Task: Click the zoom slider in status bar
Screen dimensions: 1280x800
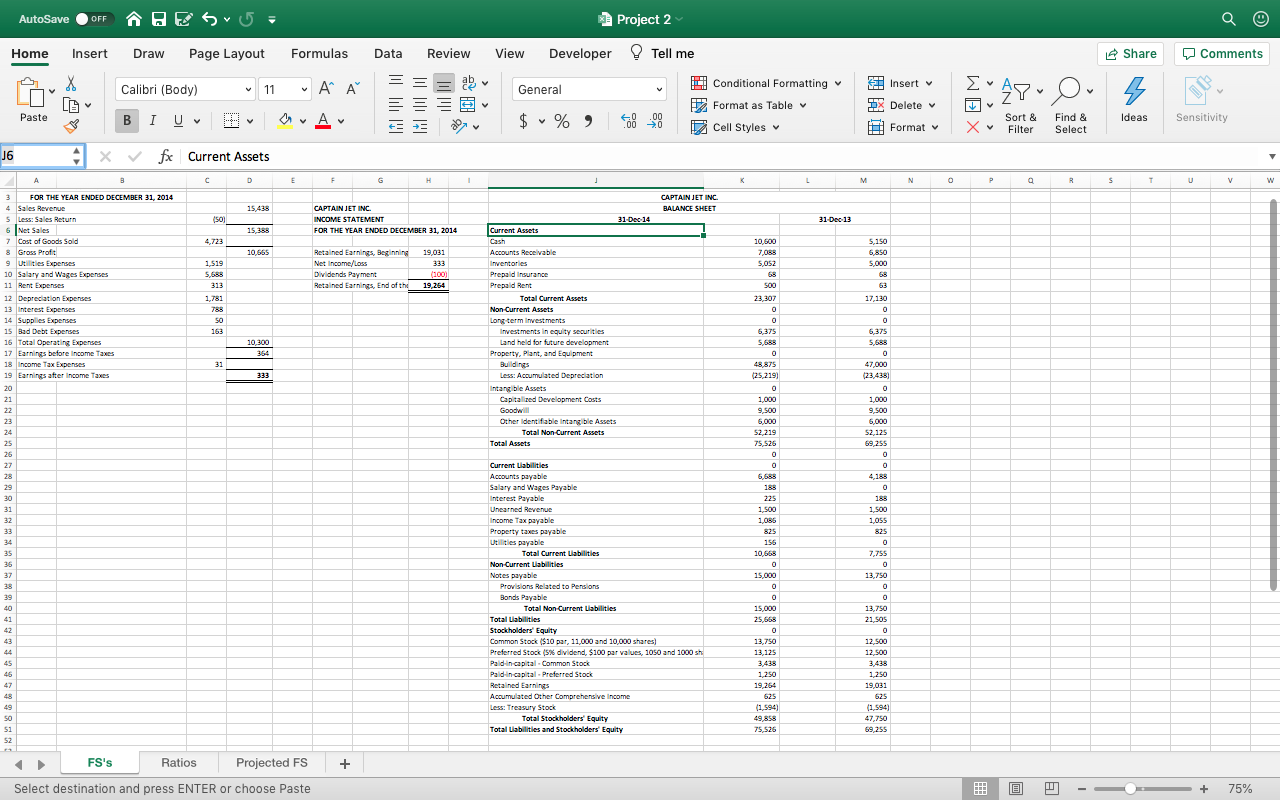Action: pos(1130,788)
